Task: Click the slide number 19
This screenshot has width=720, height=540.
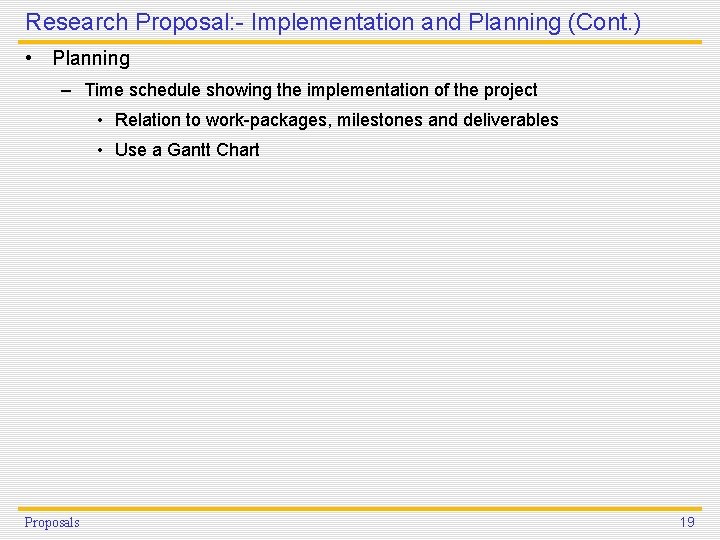Action: point(687,522)
